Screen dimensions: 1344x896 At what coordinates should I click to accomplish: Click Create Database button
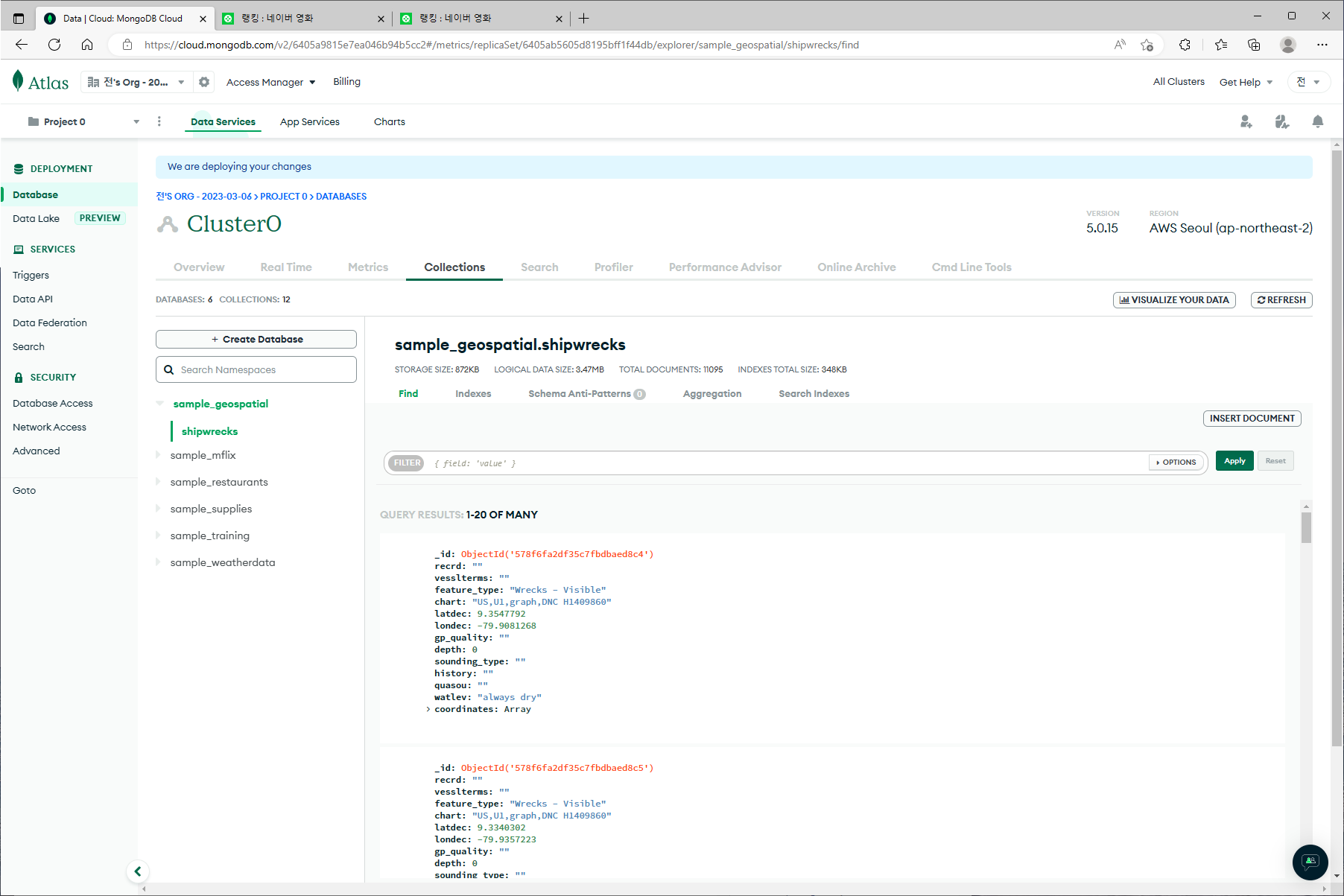pyautogui.click(x=256, y=339)
